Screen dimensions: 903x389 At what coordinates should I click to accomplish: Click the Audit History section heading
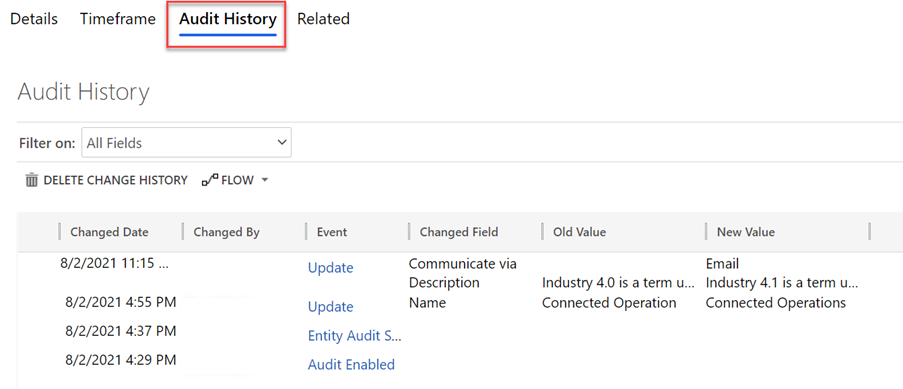coord(84,92)
